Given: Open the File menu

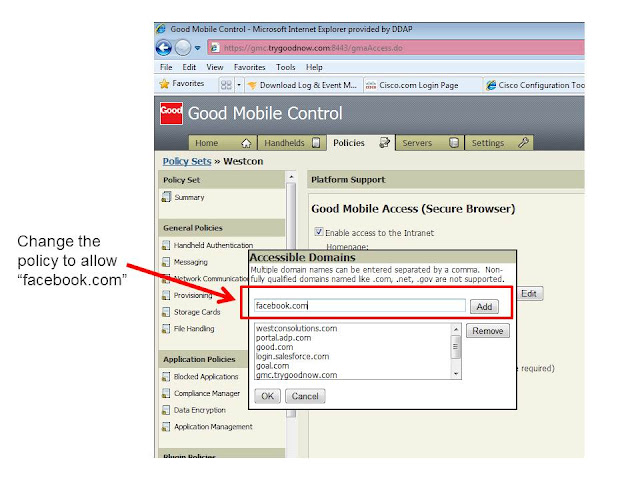Looking at the screenshot, I should 166,67.
